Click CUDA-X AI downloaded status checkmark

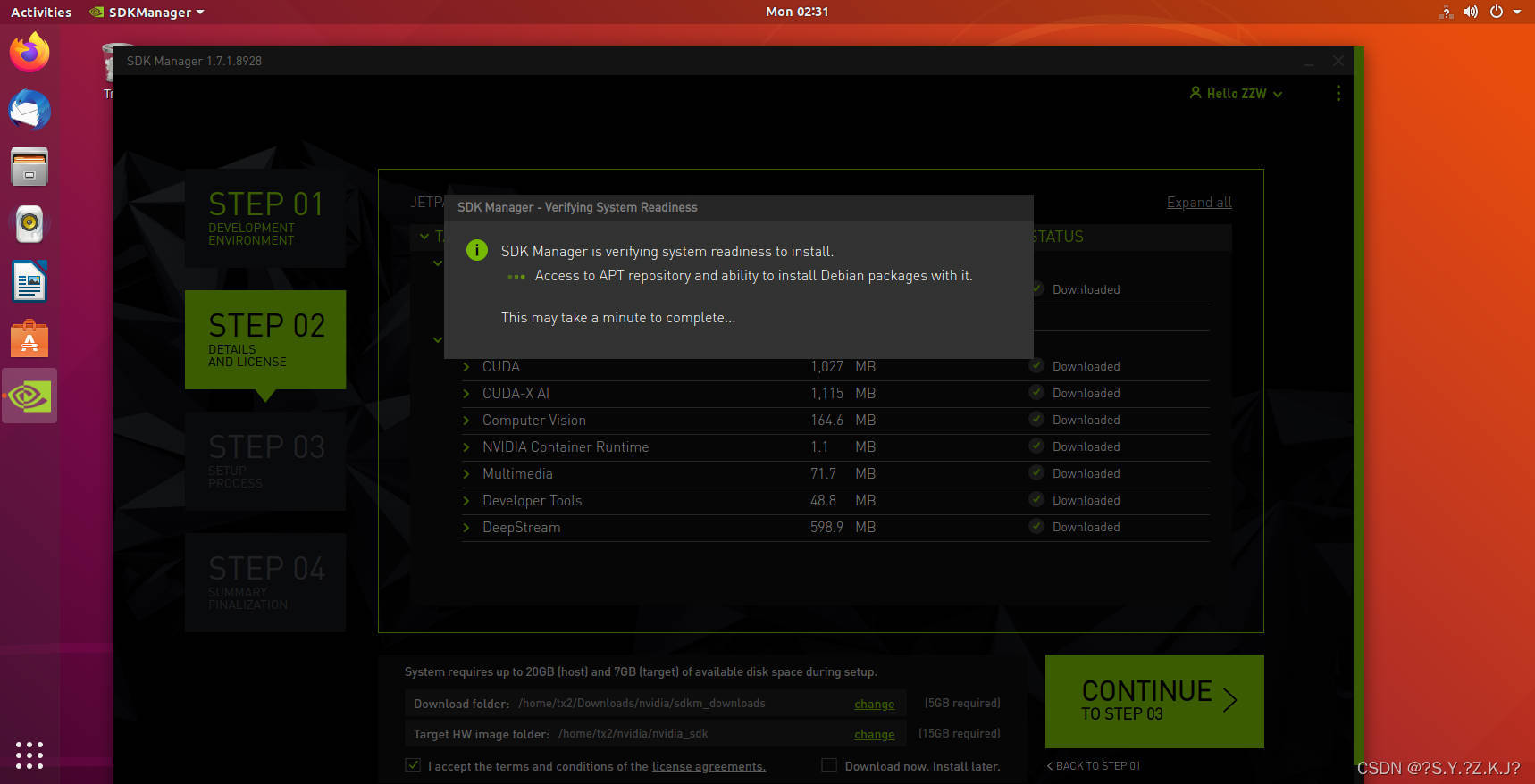click(1036, 393)
